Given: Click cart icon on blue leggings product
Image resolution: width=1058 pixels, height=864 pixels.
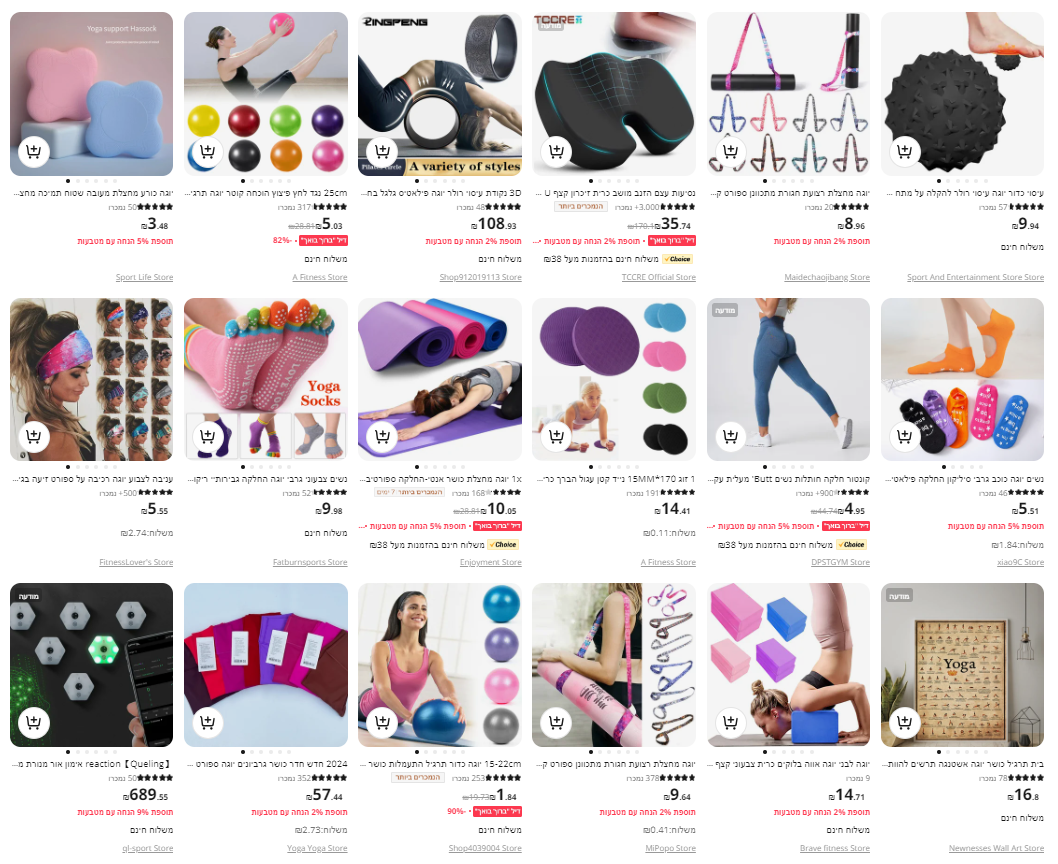Looking at the screenshot, I should (730, 437).
